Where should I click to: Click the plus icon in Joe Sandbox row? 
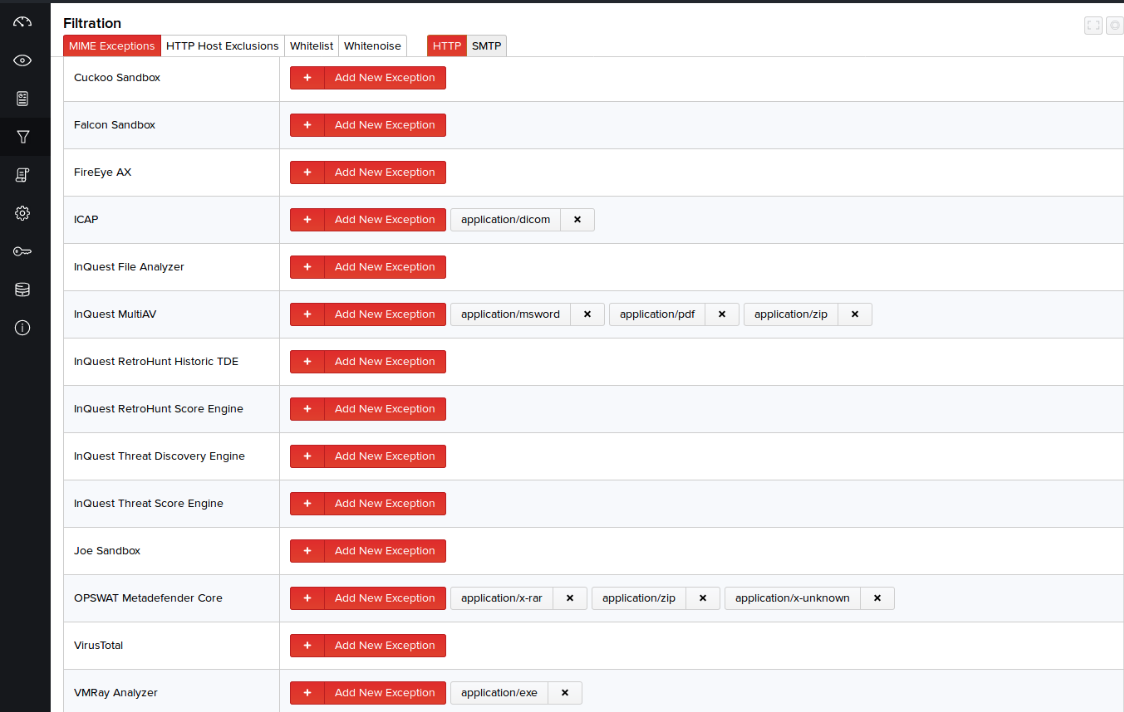(x=308, y=551)
